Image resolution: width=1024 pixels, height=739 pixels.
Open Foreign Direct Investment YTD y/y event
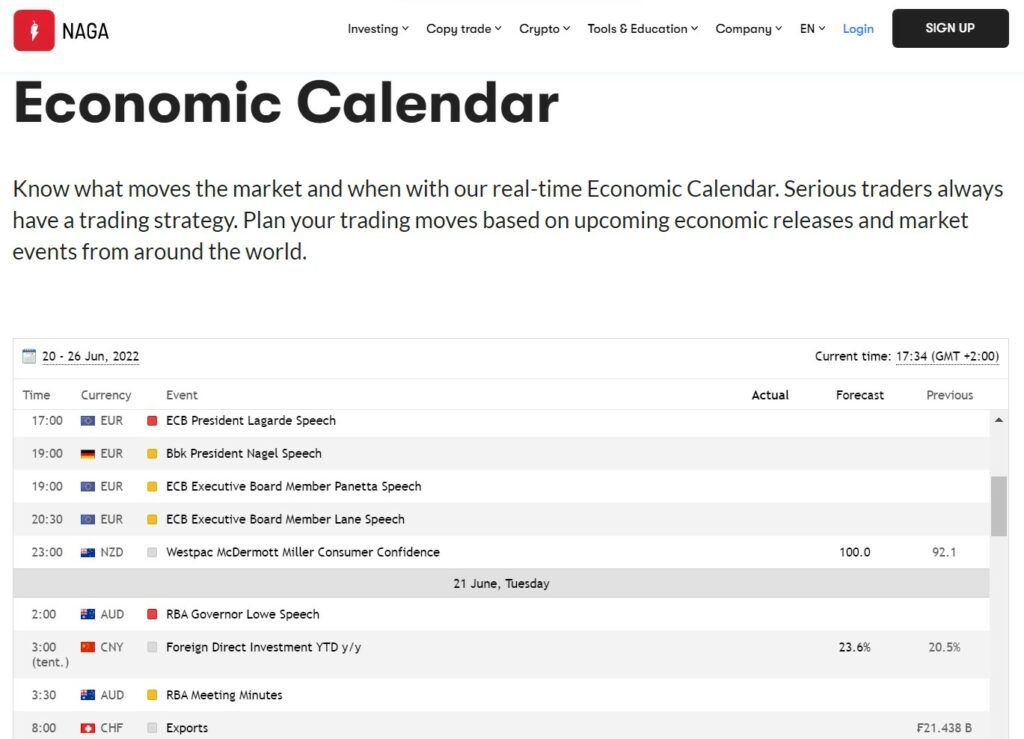263,647
